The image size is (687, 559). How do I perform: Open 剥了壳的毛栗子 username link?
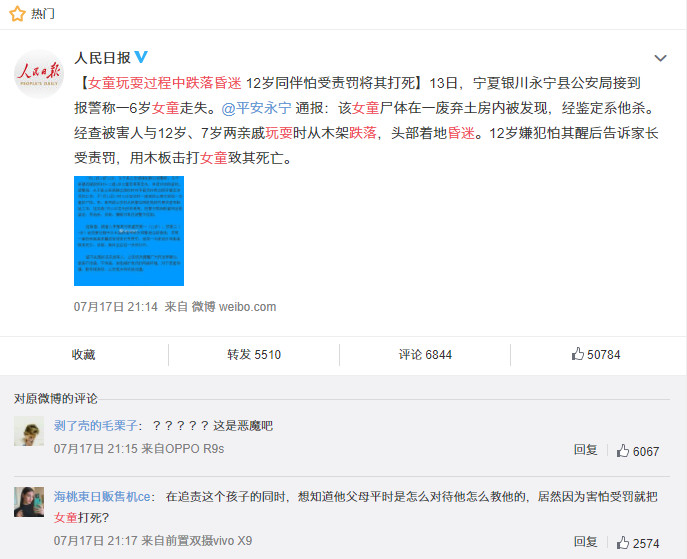pyautogui.click(x=96, y=425)
